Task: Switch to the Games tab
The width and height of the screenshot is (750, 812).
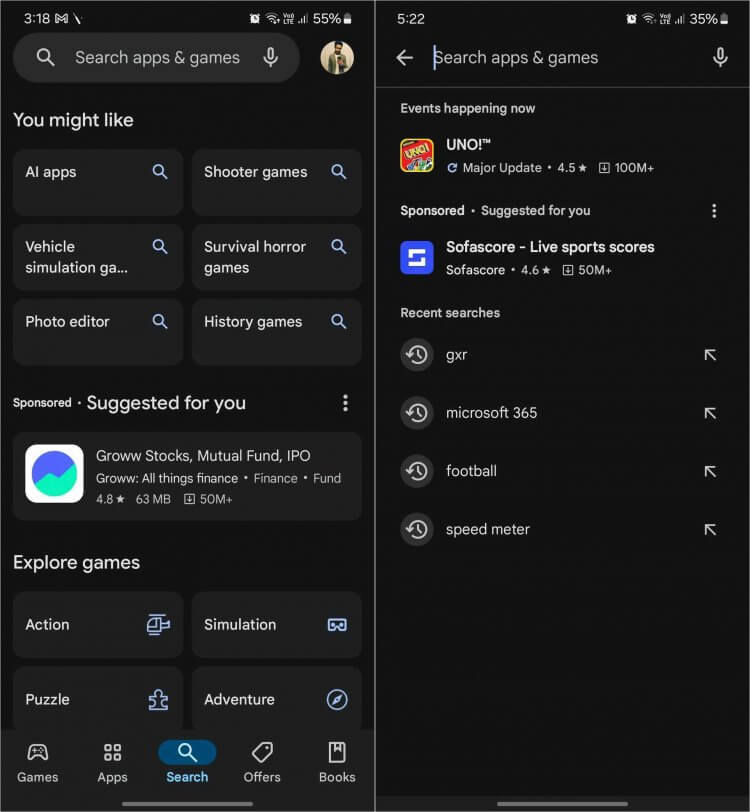Action: pyautogui.click(x=37, y=762)
